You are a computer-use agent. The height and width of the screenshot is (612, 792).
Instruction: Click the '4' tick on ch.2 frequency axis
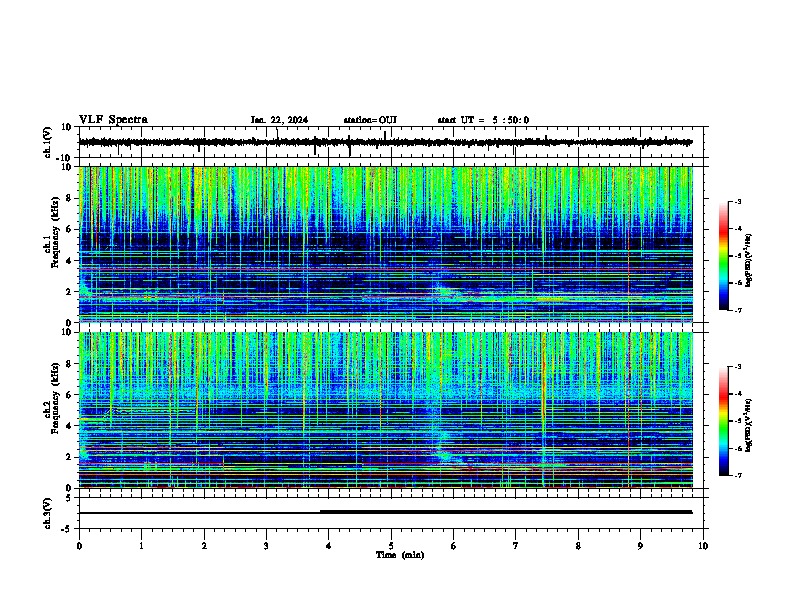(70, 426)
